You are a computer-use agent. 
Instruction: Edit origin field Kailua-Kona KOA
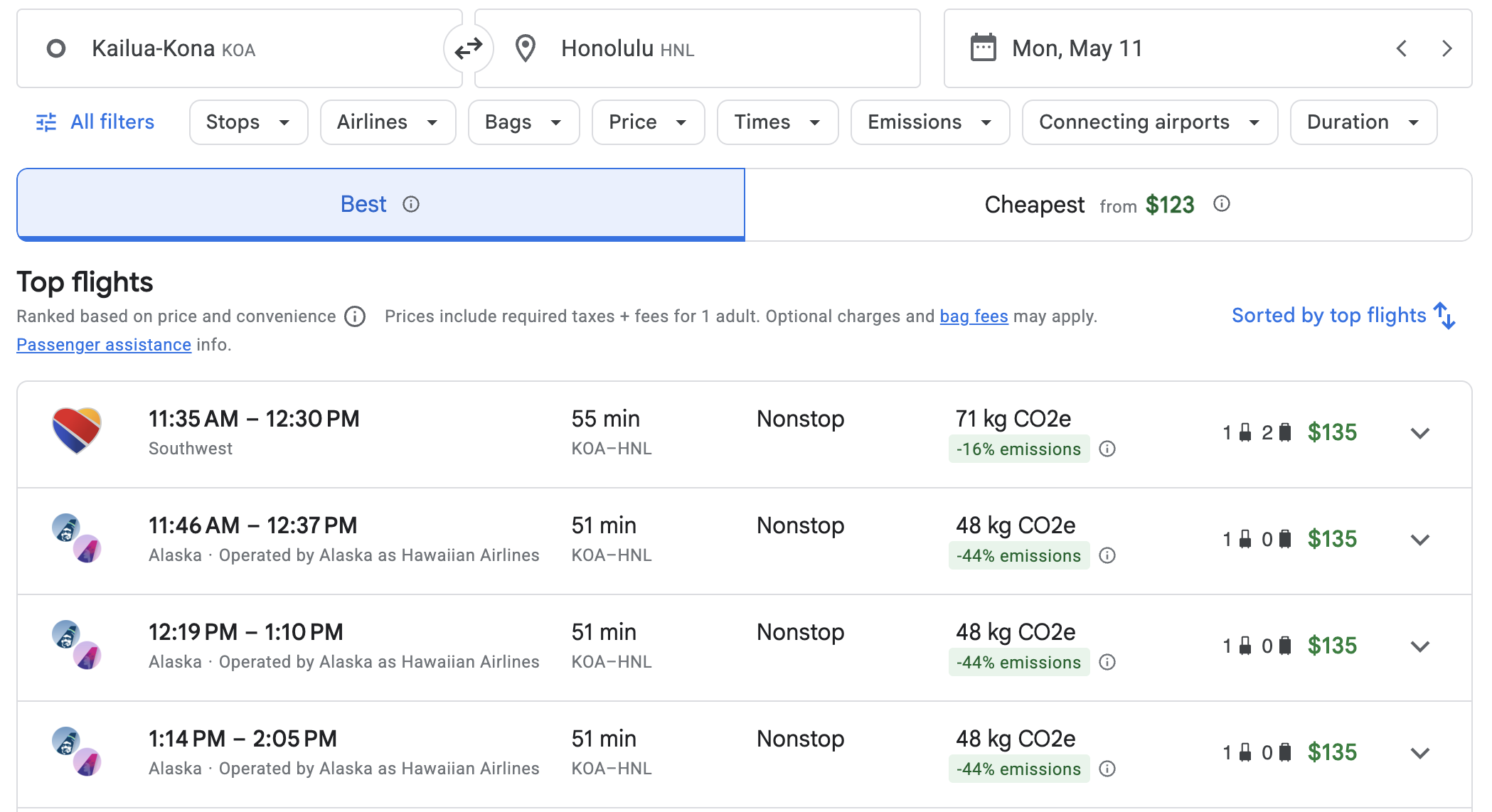tap(240, 48)
